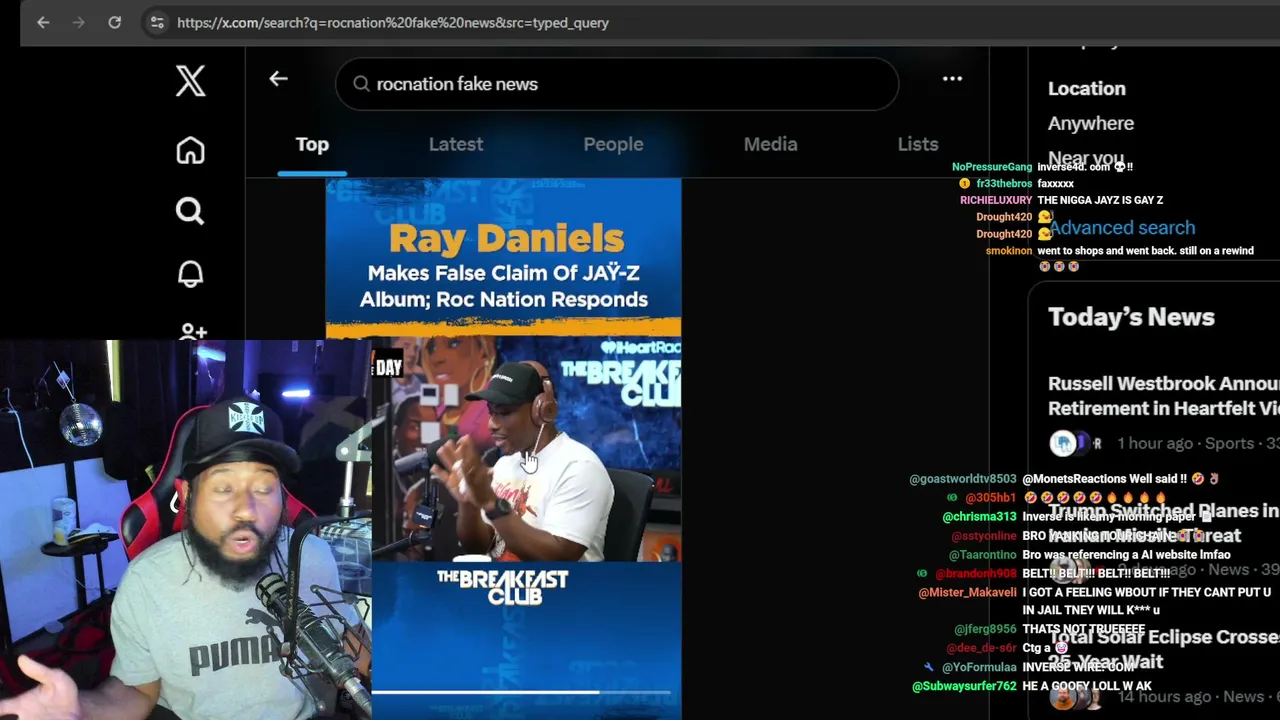The width and height of the screenshot is (1280, 720).
Task: Reload the page with the refresh icon
Action: 114,22
